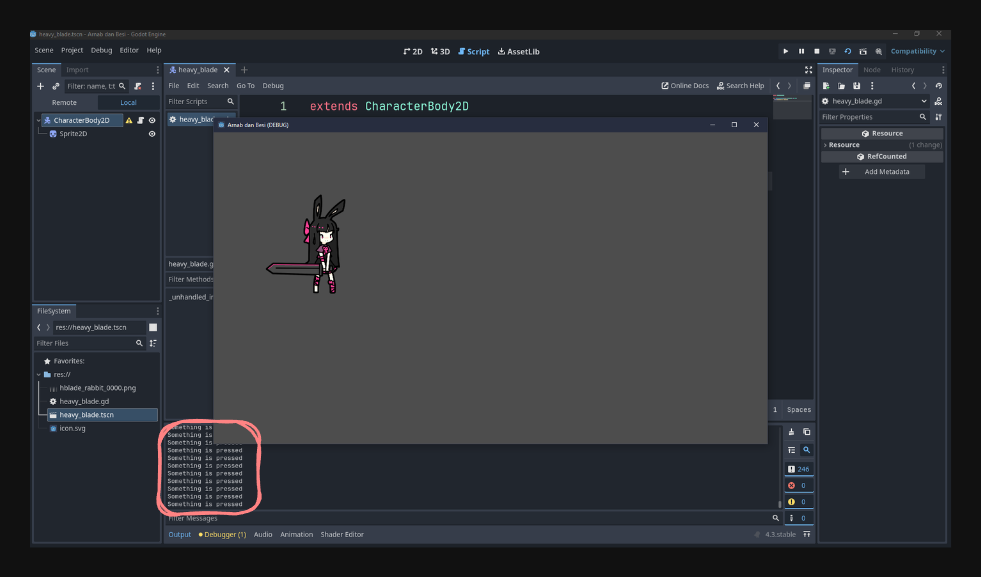The width and height of the screenshot is (981, 577).
Task: Click the run specific scene icon
Action: [x=863, y=51]
